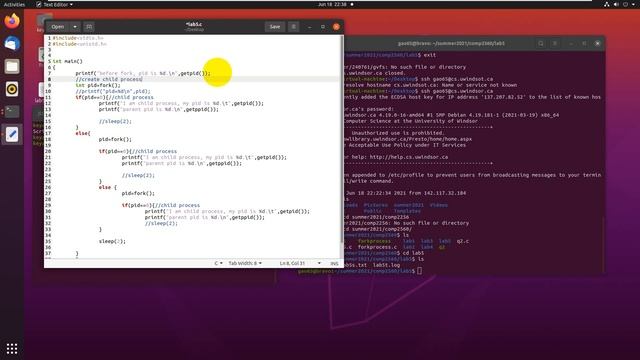Close the Terminal window
Viewport: 640px width, 360px height.
tap(598, 43)
